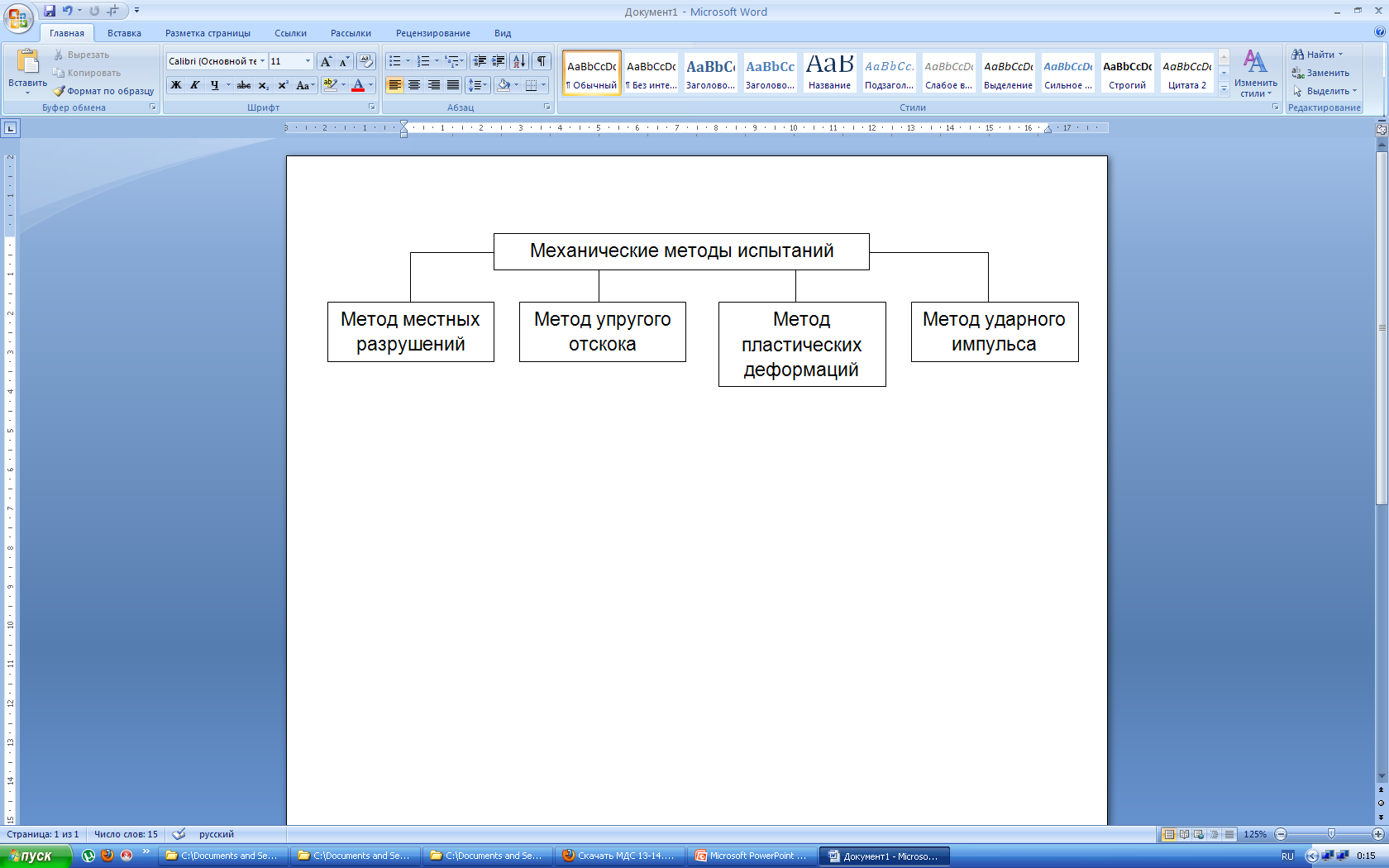Apply the Название style
1389x868 pixels.
(x=829, y=73)
